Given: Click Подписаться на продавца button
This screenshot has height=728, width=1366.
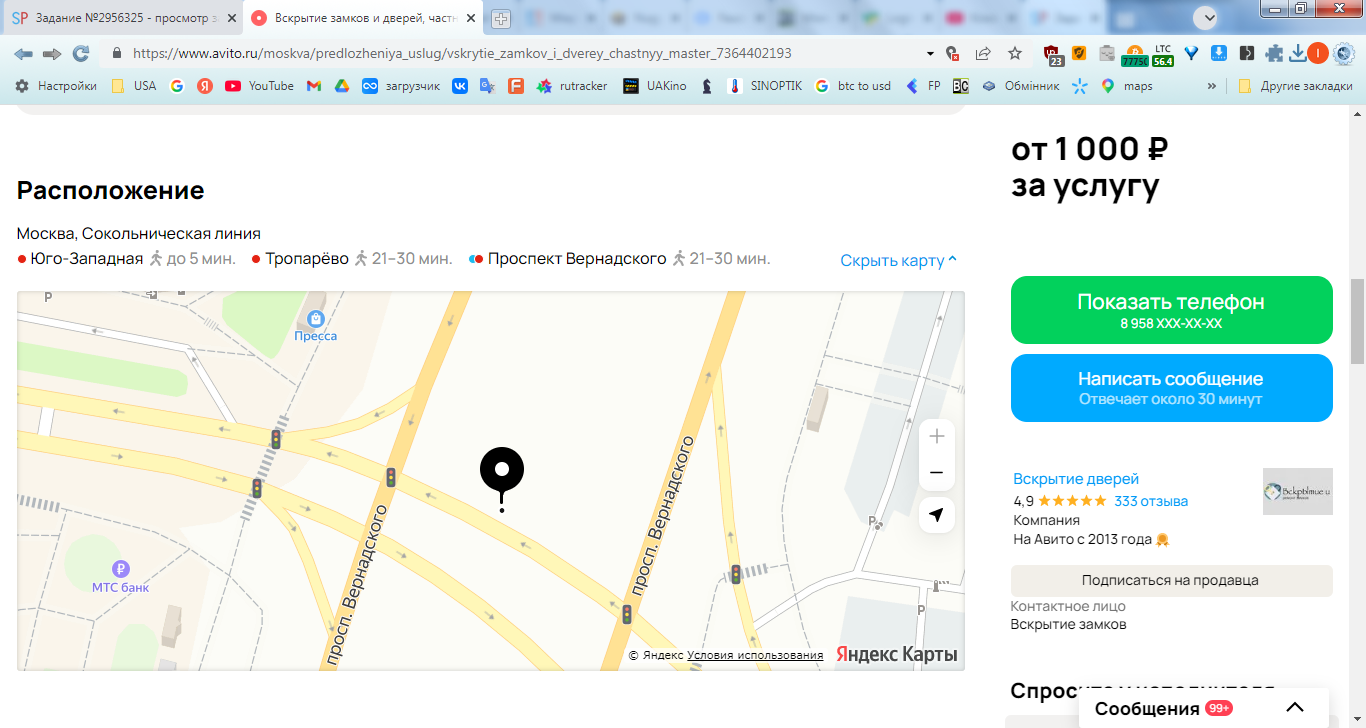Looking at the screenshot, I should click(x=1171, y=580).
